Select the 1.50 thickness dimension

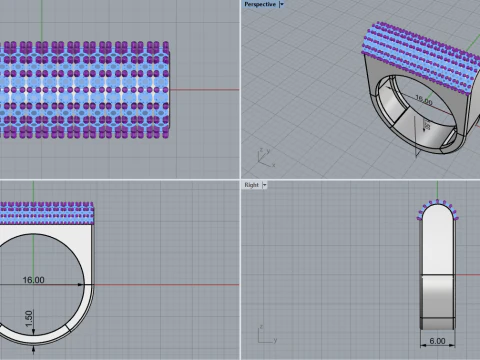pyautogui.click(x=29, y=319)
